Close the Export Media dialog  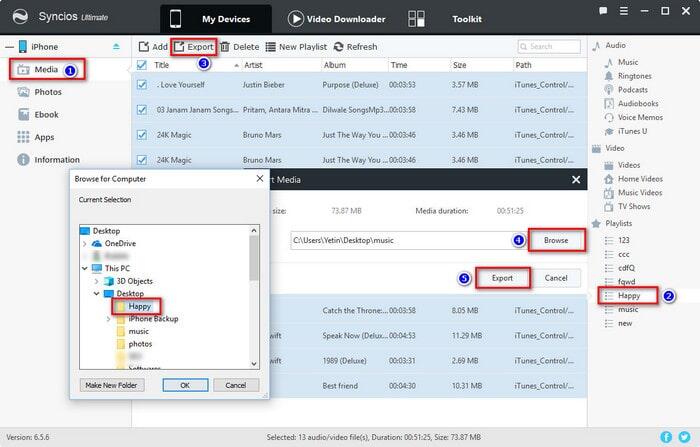point(576,180)
